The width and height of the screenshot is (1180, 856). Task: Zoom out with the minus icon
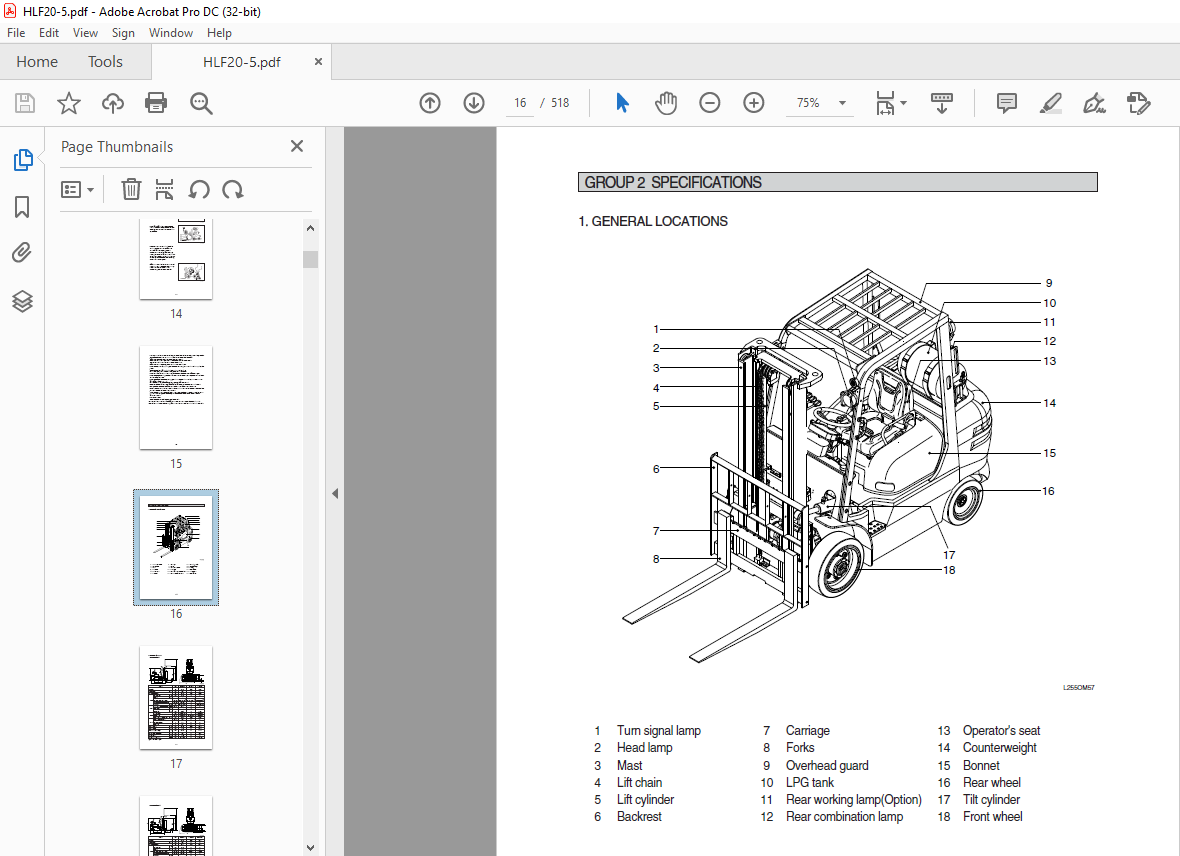[710, 103]
